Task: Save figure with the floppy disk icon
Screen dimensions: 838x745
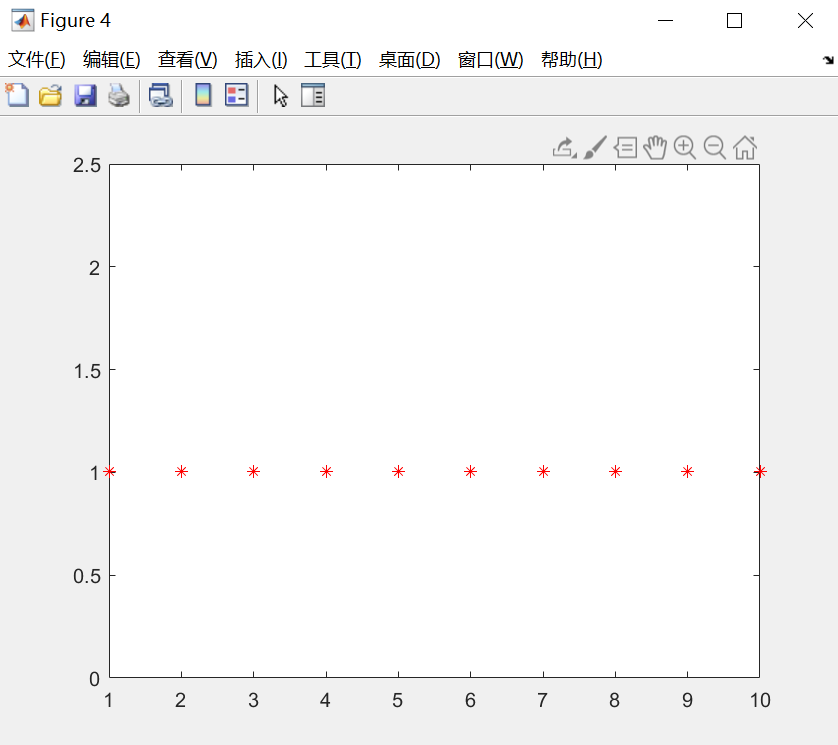Action: (85, 96)
